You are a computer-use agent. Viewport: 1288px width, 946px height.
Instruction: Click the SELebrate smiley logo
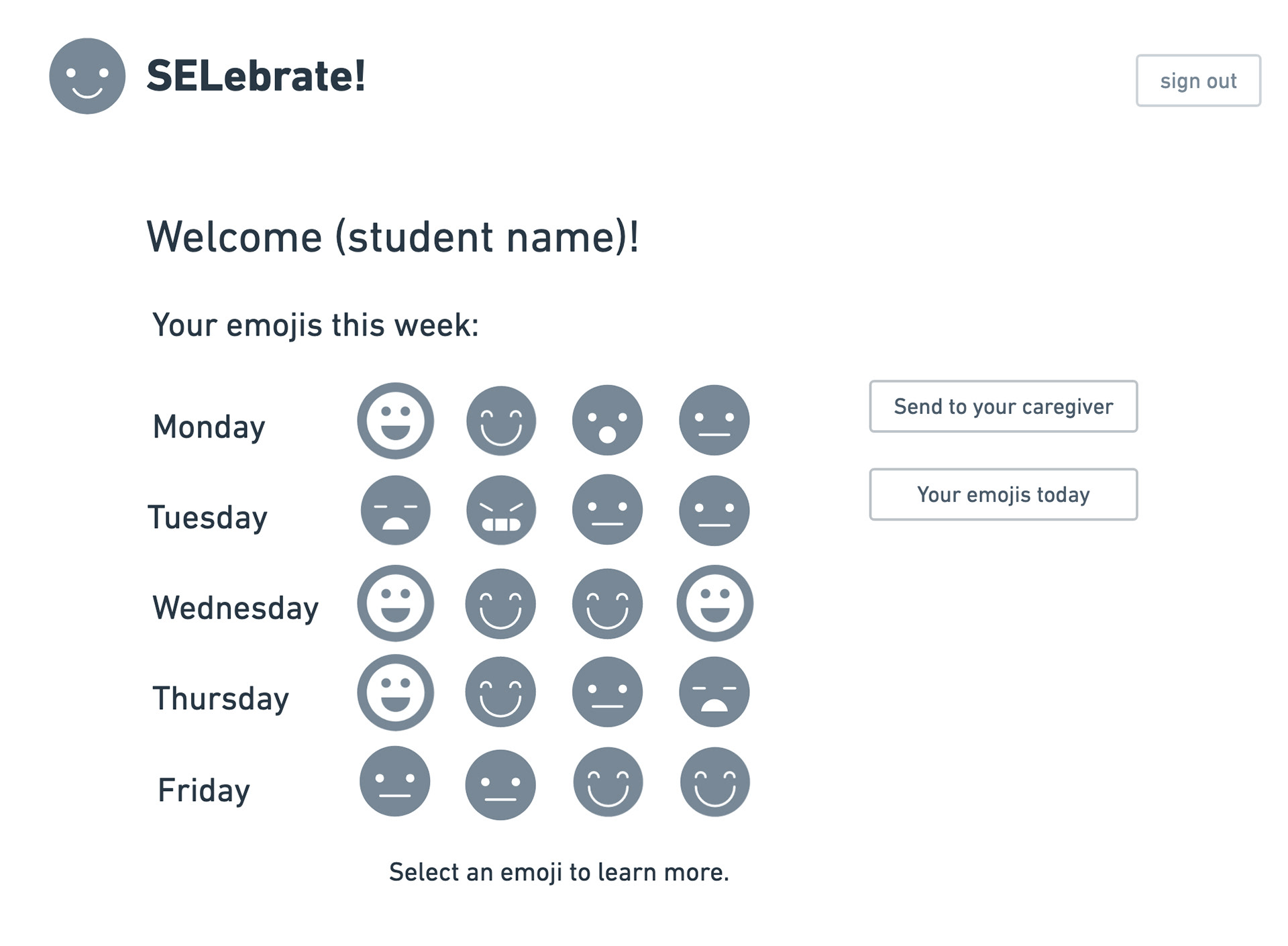click(87, 76)
